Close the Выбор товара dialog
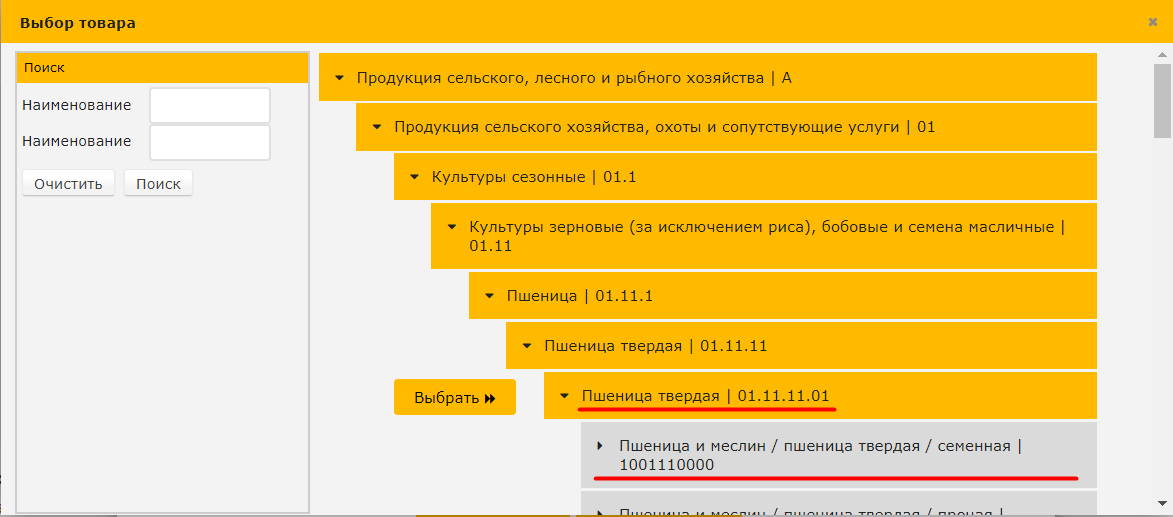1173x517 pixels. [x=1152, y=21]
